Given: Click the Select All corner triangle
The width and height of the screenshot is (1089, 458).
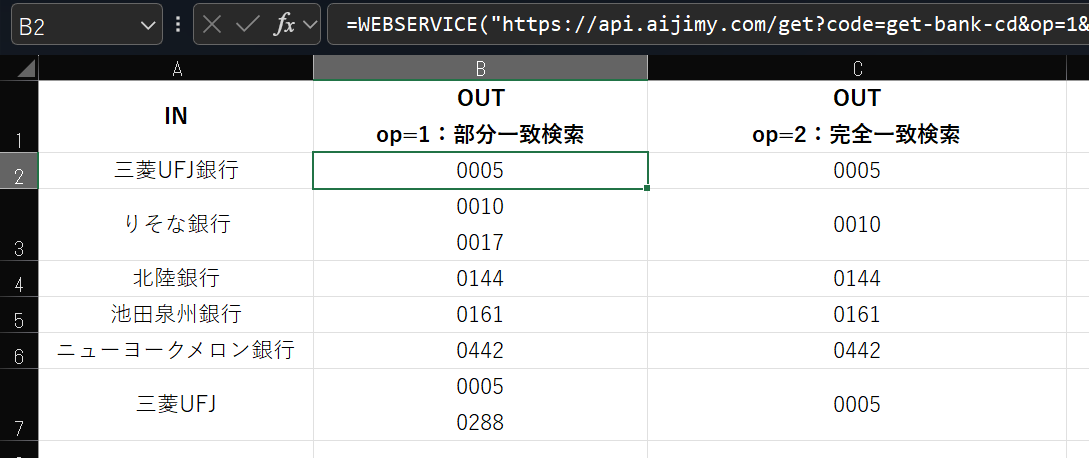Looking at the screenshot, I should 20,69.
